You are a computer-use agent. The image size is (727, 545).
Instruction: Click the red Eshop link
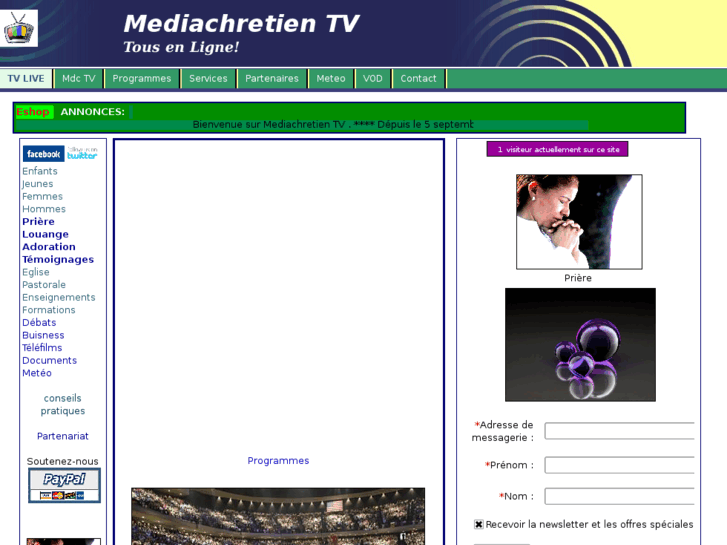32,112
